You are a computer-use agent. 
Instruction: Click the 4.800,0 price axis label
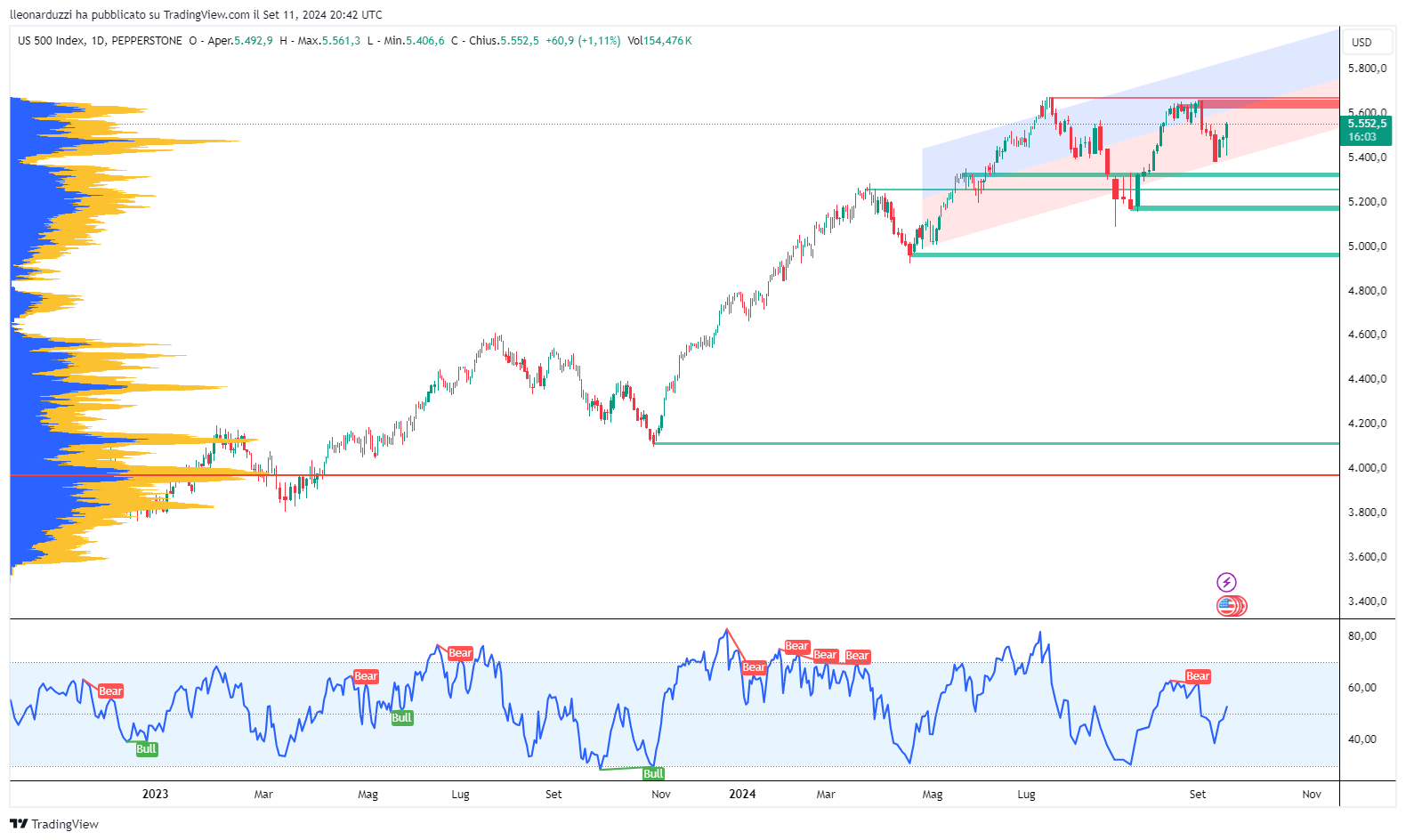[1367, 291]
